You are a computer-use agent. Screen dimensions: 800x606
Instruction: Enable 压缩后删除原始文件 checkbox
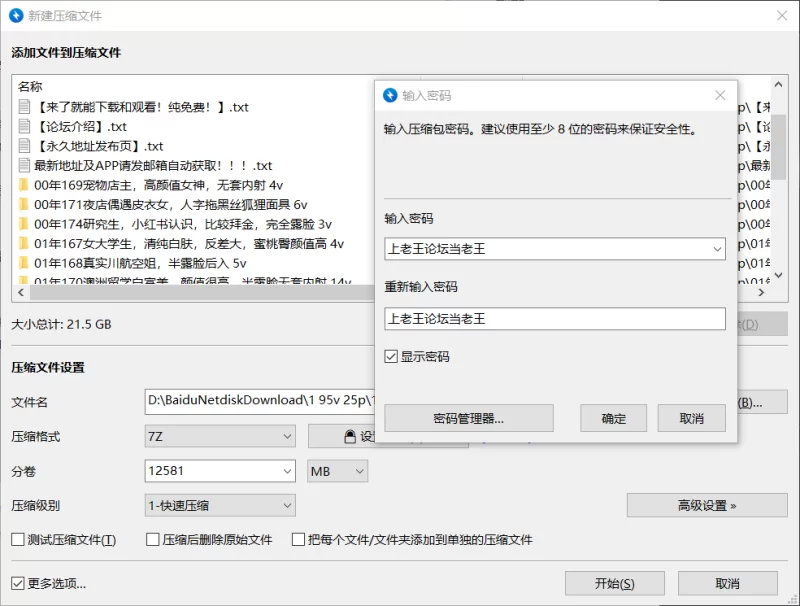[x=153, y=539]
